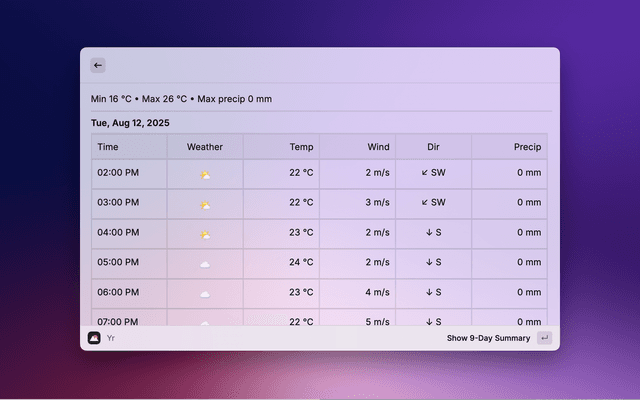Click the partly cloudy icon for 02:00 PM
Screen dimensions: 640x400
click(x=205, y=173)
